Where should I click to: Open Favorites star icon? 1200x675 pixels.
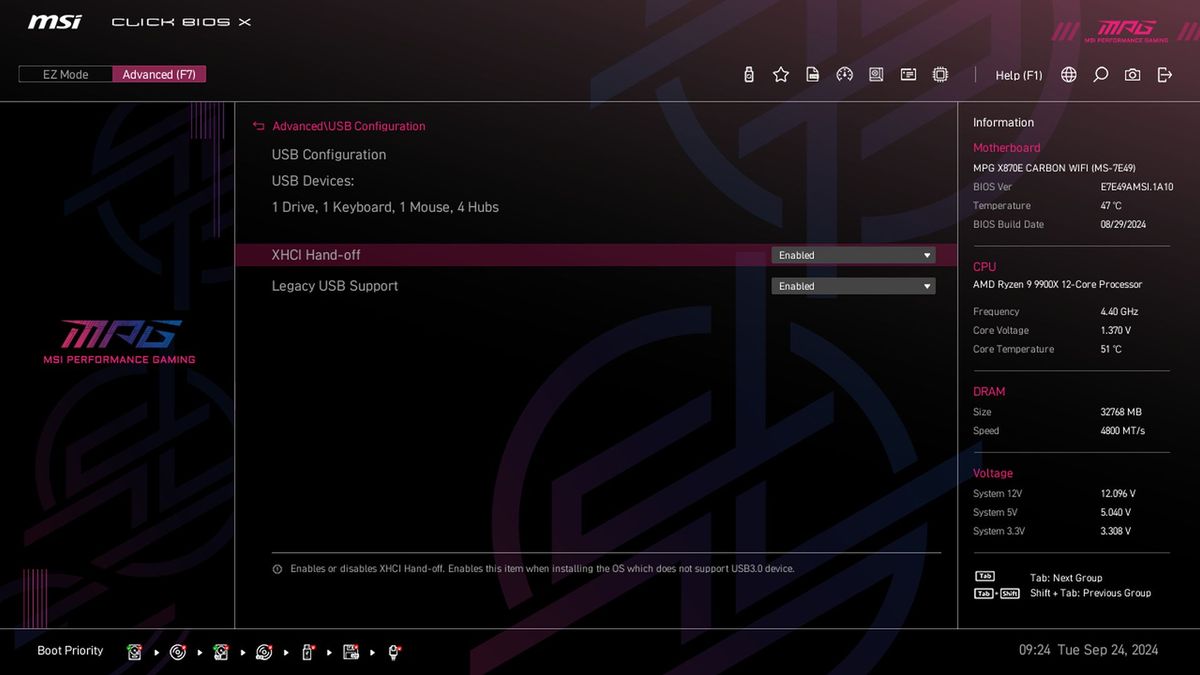(x=781, y=75)
